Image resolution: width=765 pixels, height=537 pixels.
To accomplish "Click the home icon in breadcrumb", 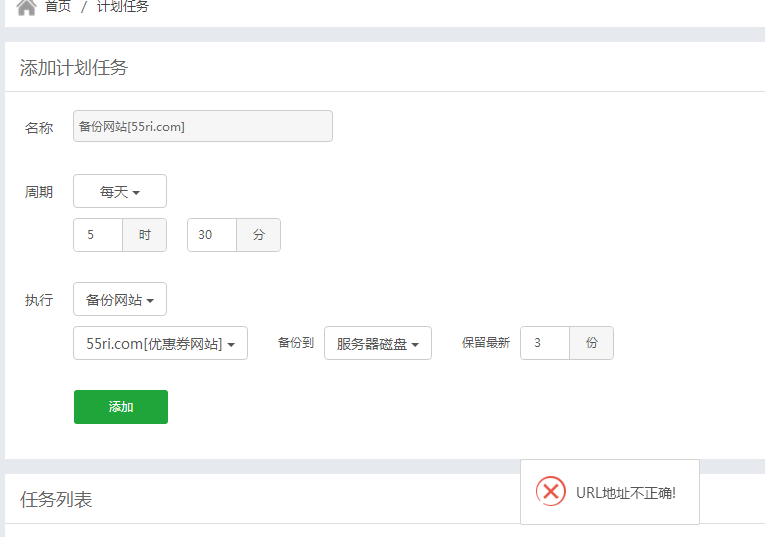I will point(26,7).
